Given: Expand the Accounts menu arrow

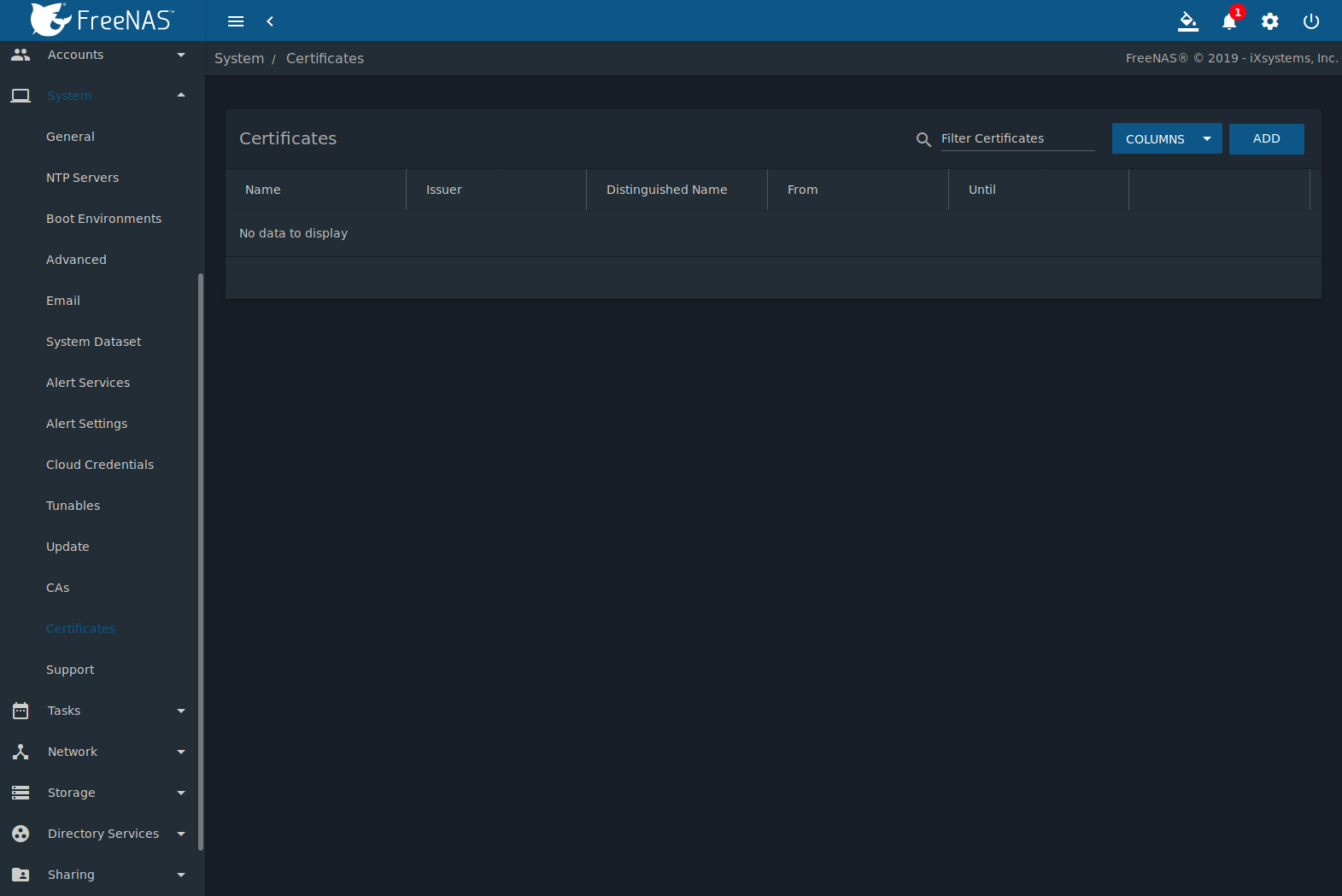Looking at the screenshot, I should 181,55.
